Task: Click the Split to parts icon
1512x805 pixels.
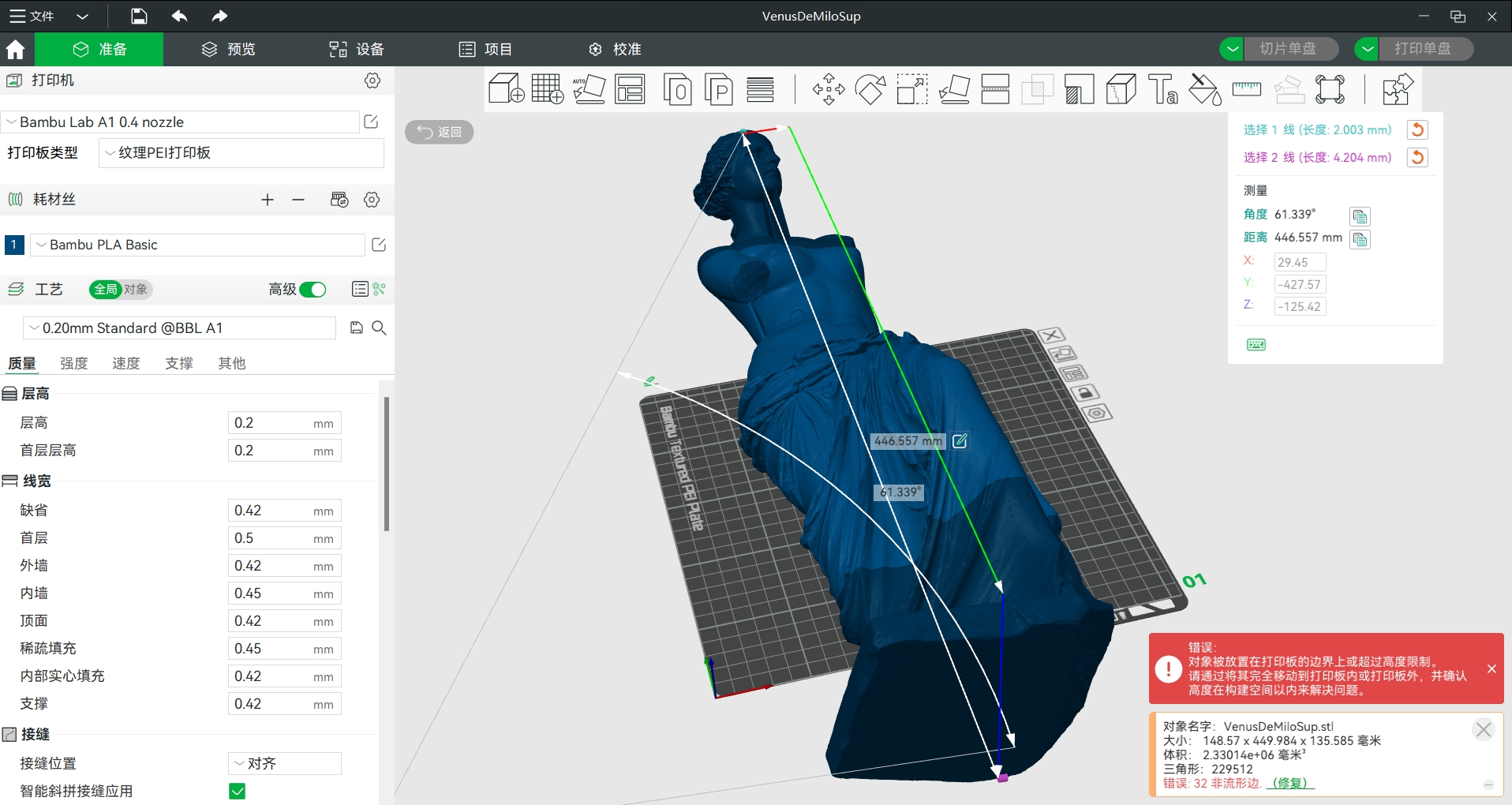Action: coord(719,88)
